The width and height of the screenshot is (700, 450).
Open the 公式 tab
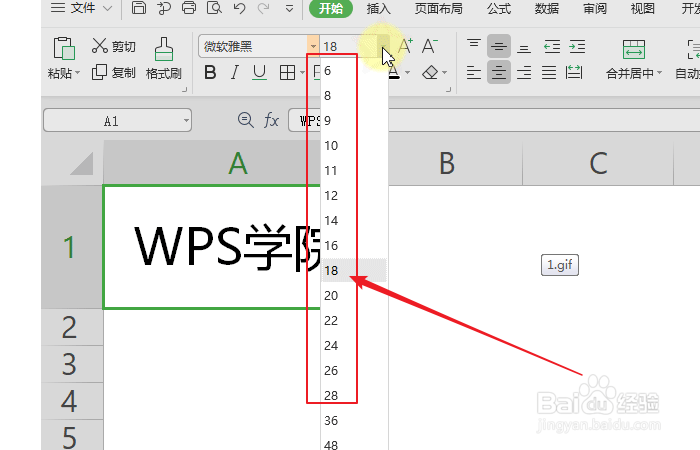(x=499, y=8)
